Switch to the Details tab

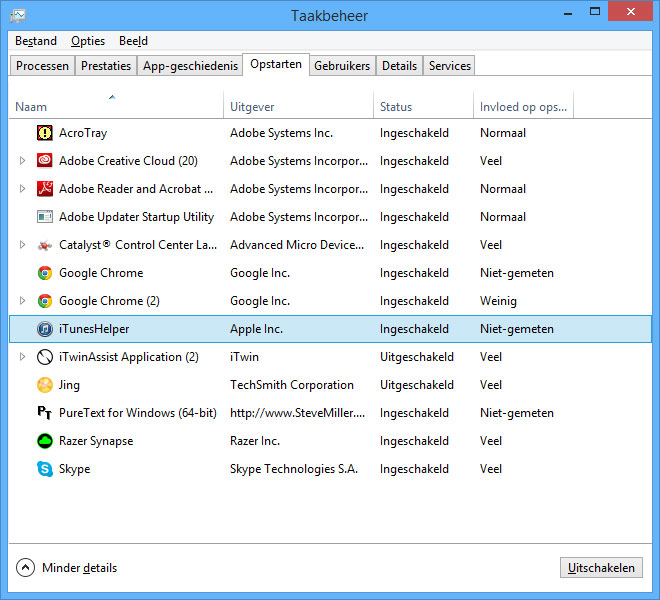point(399,66)
